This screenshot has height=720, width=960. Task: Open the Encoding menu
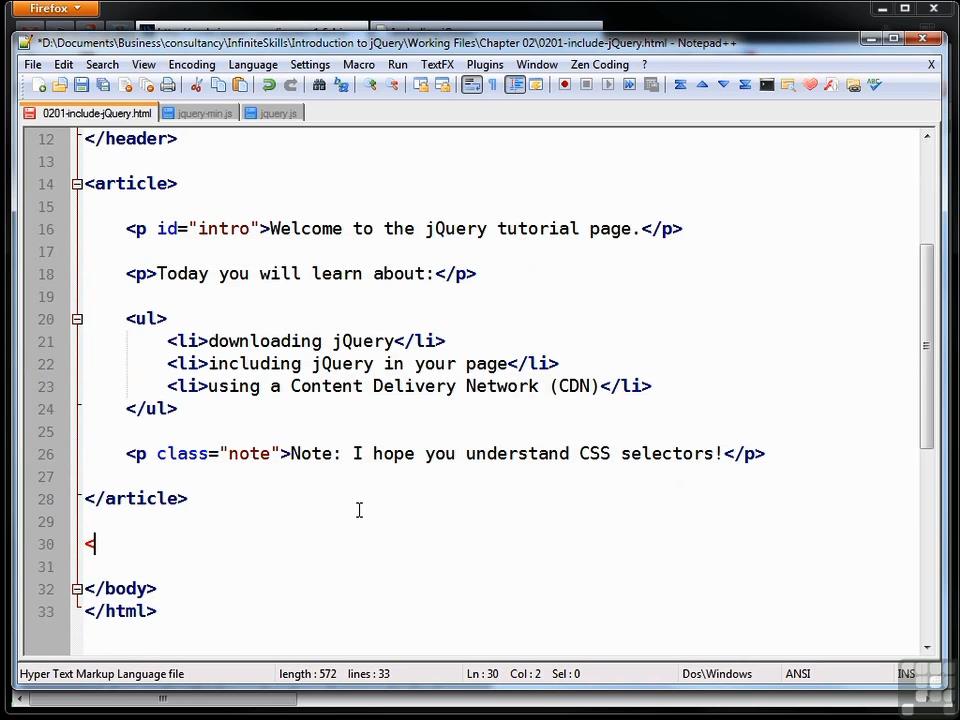pos(192,64)
